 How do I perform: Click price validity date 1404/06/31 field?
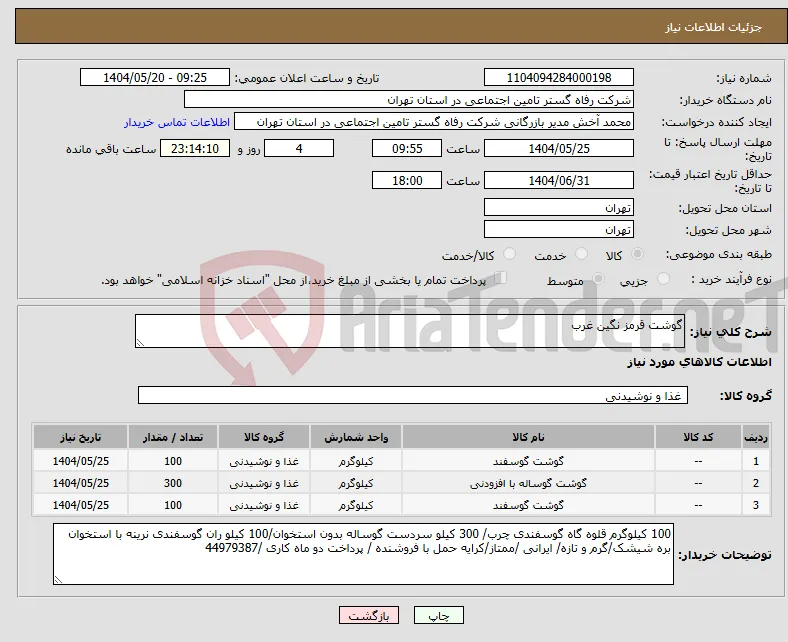(559, 180)
